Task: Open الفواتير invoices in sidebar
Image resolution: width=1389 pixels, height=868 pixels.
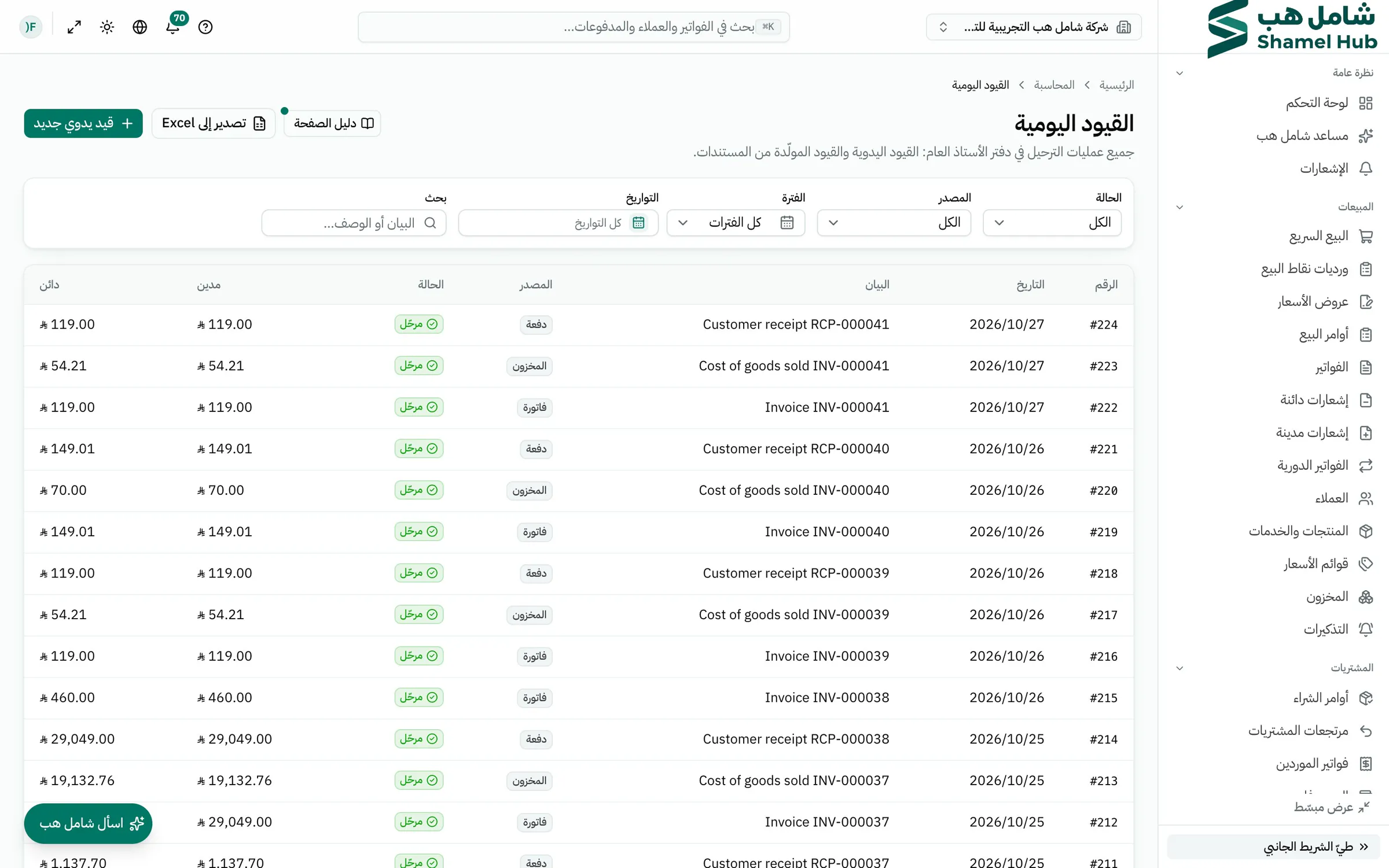Action: coord(1343,367)
